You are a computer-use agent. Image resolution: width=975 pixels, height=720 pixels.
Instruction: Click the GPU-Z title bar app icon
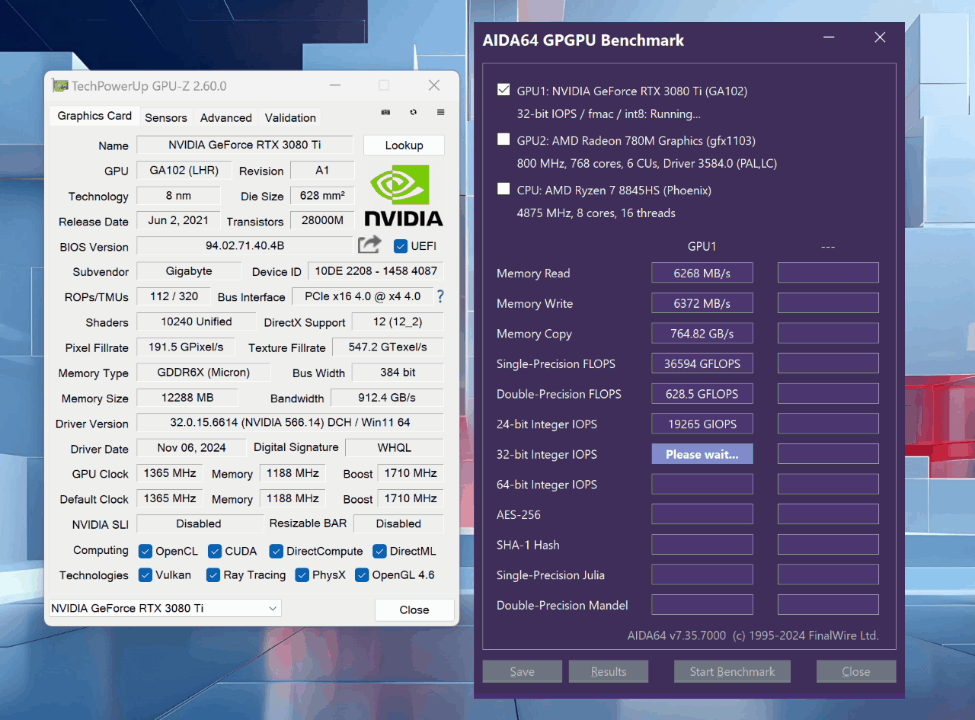(60, 86)
